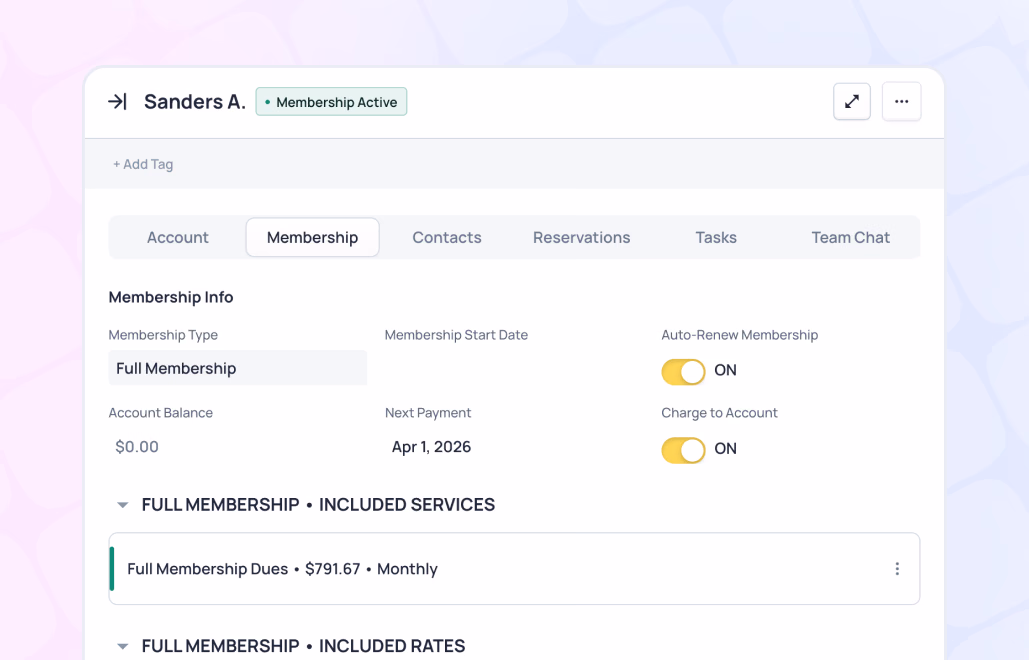Go to the Reservations tab
The image size is (1029, 660).
tap(581, 237)
